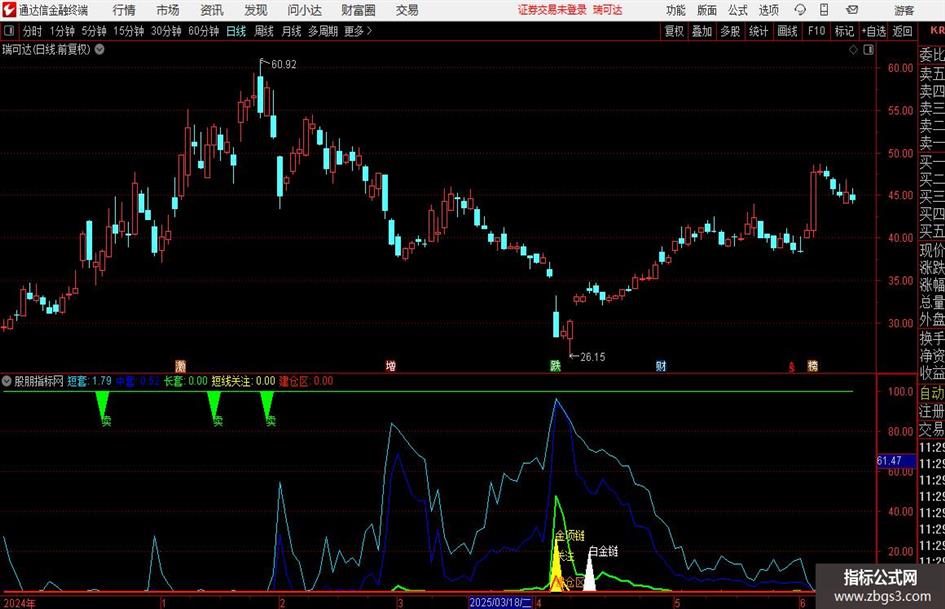The width and height of the screenshot is (945, 609).
Task: Open the 发现 menu
Action: coord(256,10)
